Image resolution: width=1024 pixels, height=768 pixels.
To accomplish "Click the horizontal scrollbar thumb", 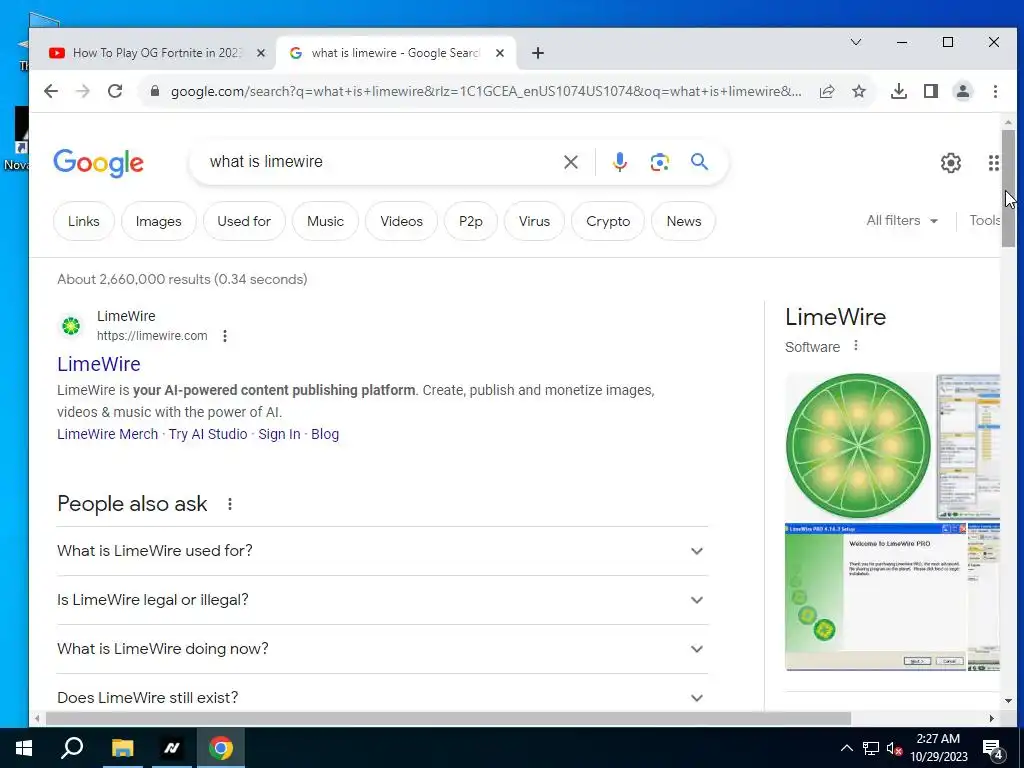I will coord(448,718).
